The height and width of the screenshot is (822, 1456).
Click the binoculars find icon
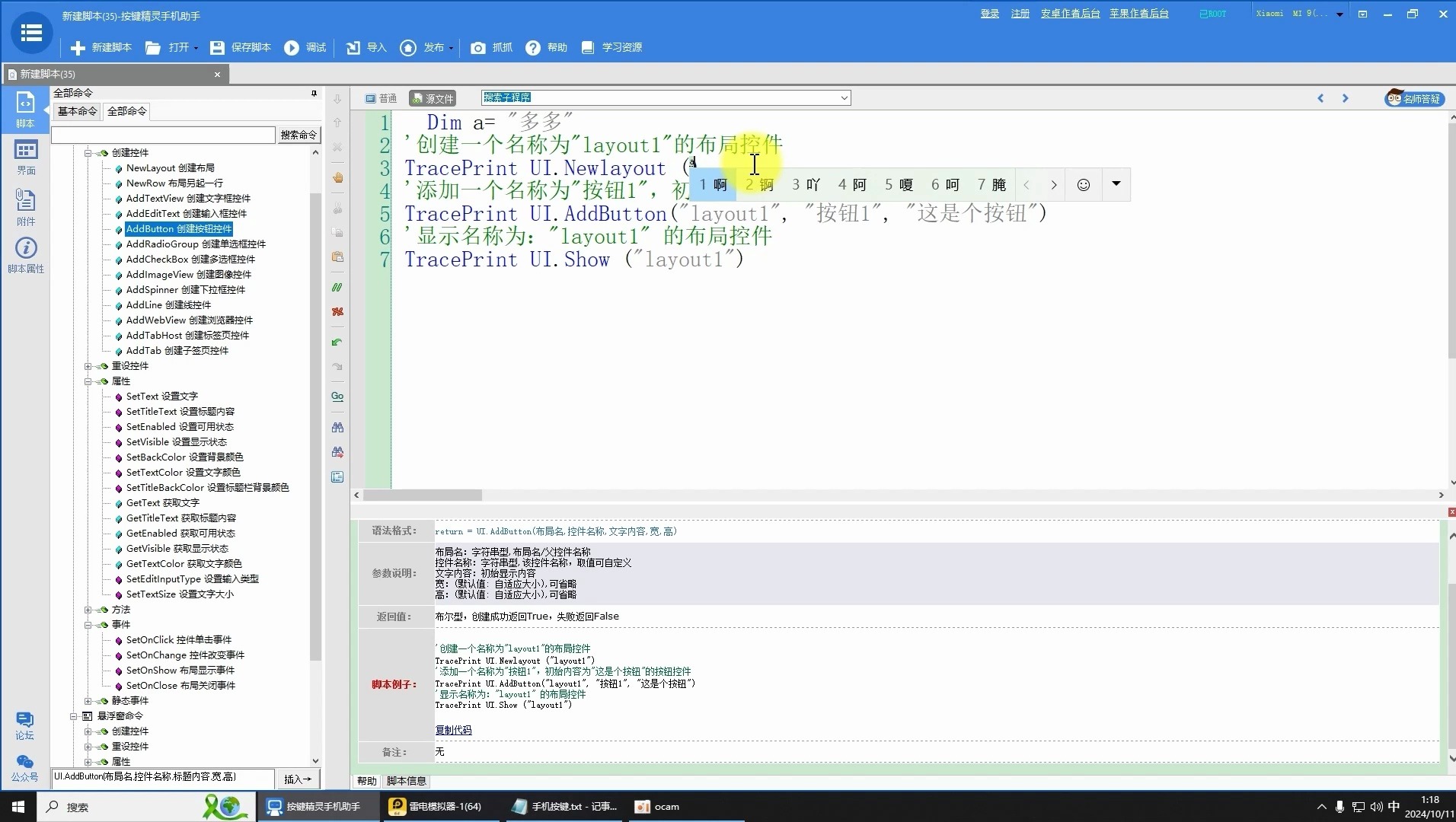[x=337, y=427]
